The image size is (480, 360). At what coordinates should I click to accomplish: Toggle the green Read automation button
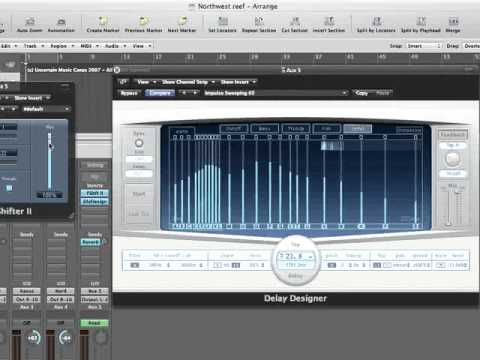[x=94, y=323]
